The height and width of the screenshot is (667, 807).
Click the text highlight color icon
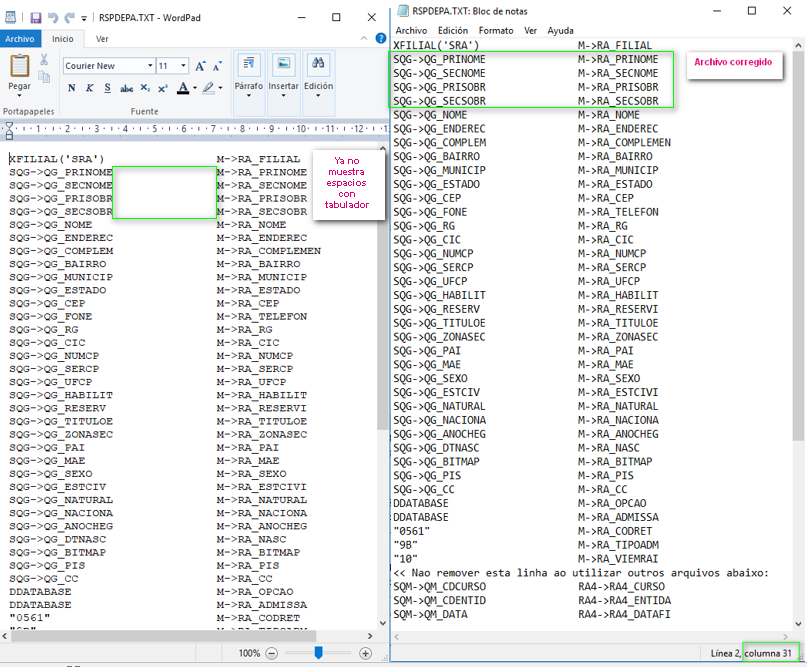coord(208,88)
